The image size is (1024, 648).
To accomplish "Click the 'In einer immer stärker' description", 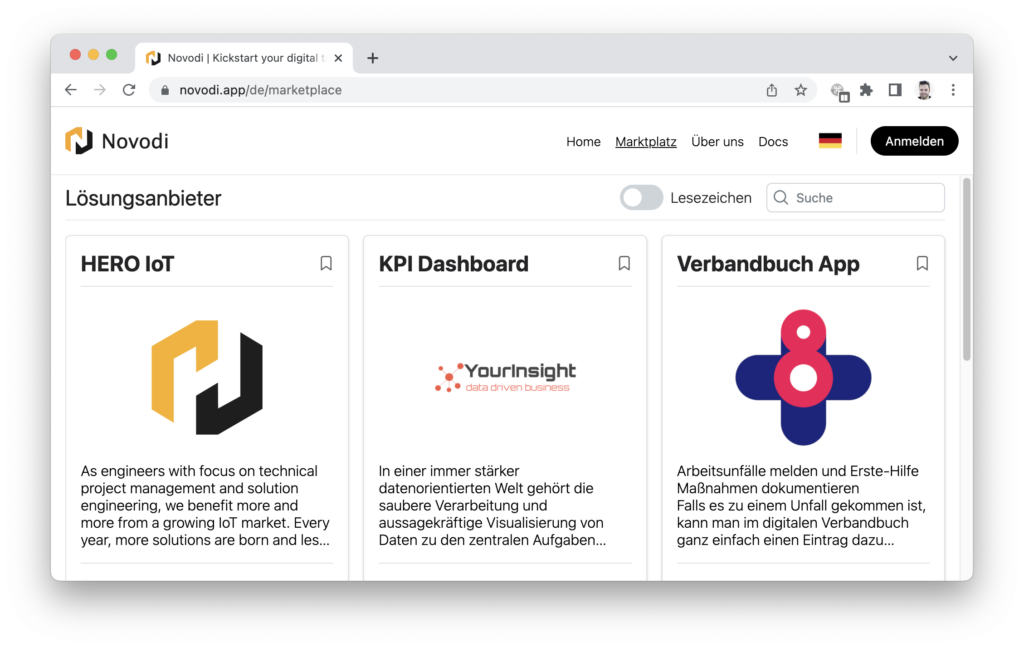I will tap(492, 506).
